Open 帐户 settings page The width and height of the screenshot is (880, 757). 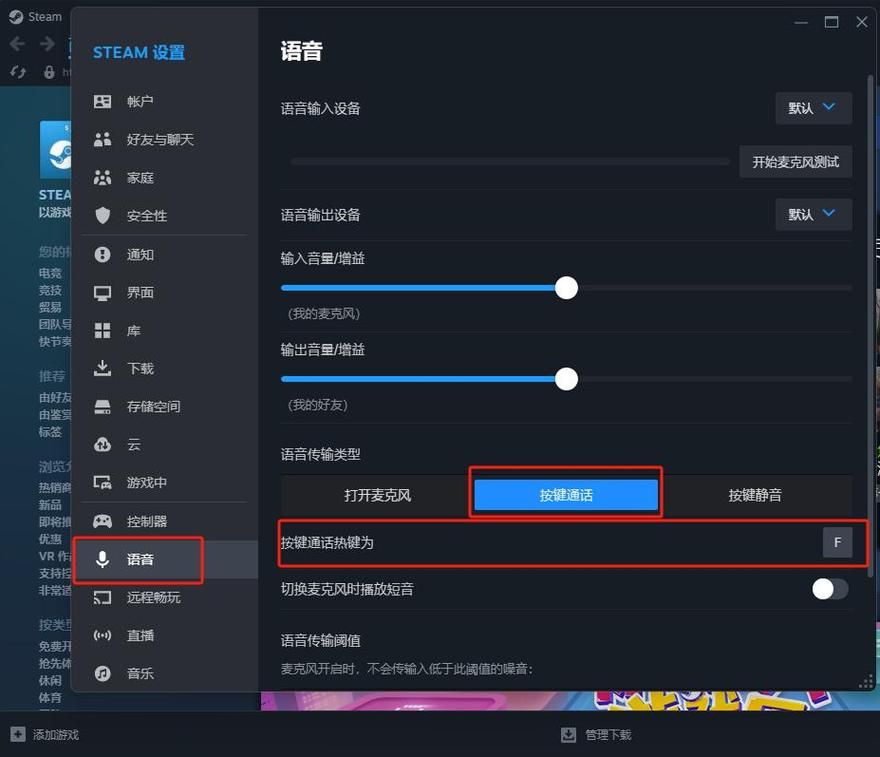click(x=164, y=102)
